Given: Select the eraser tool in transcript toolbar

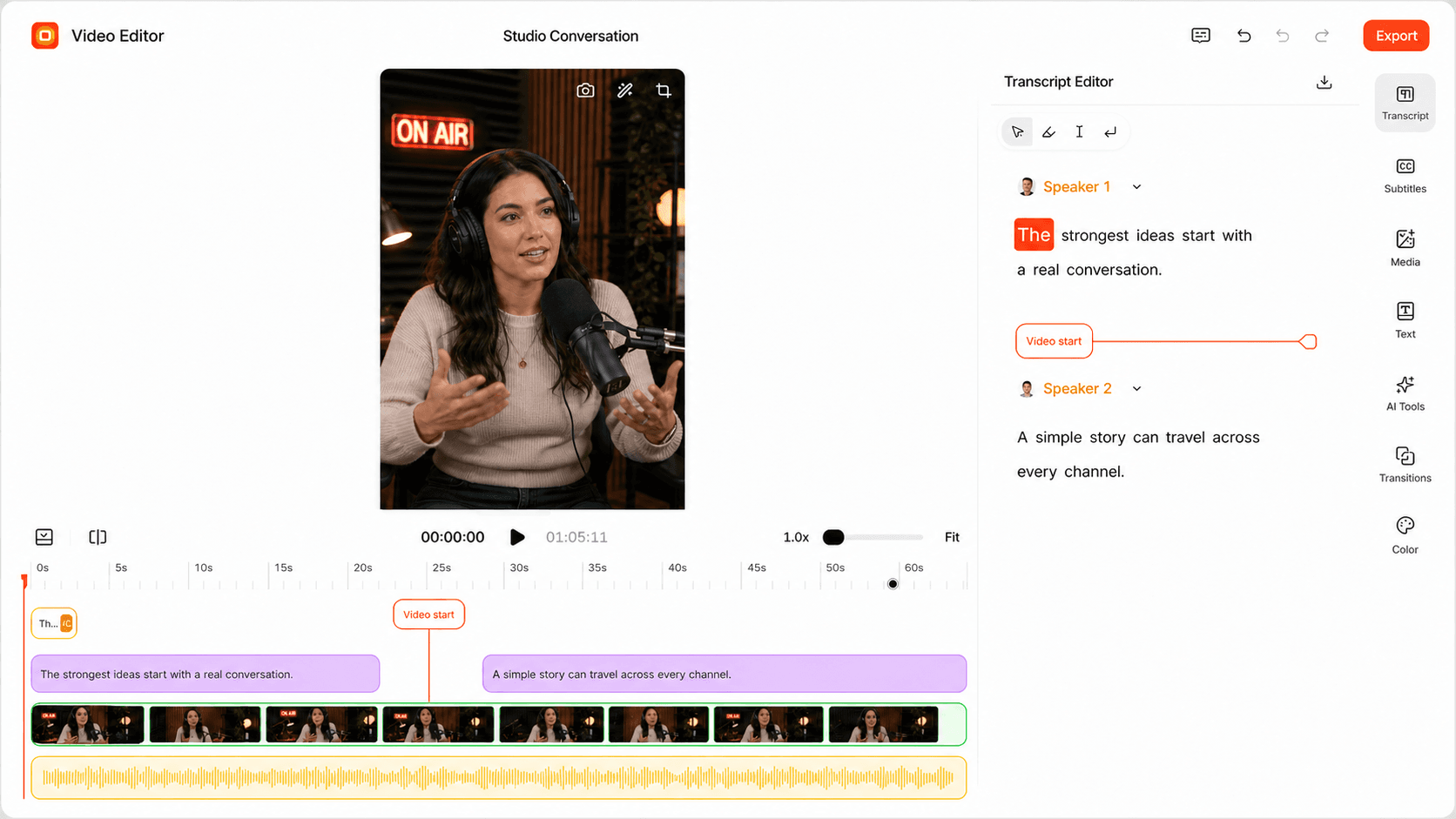Looking at the screenshot, I should (x=1048, y=132).
